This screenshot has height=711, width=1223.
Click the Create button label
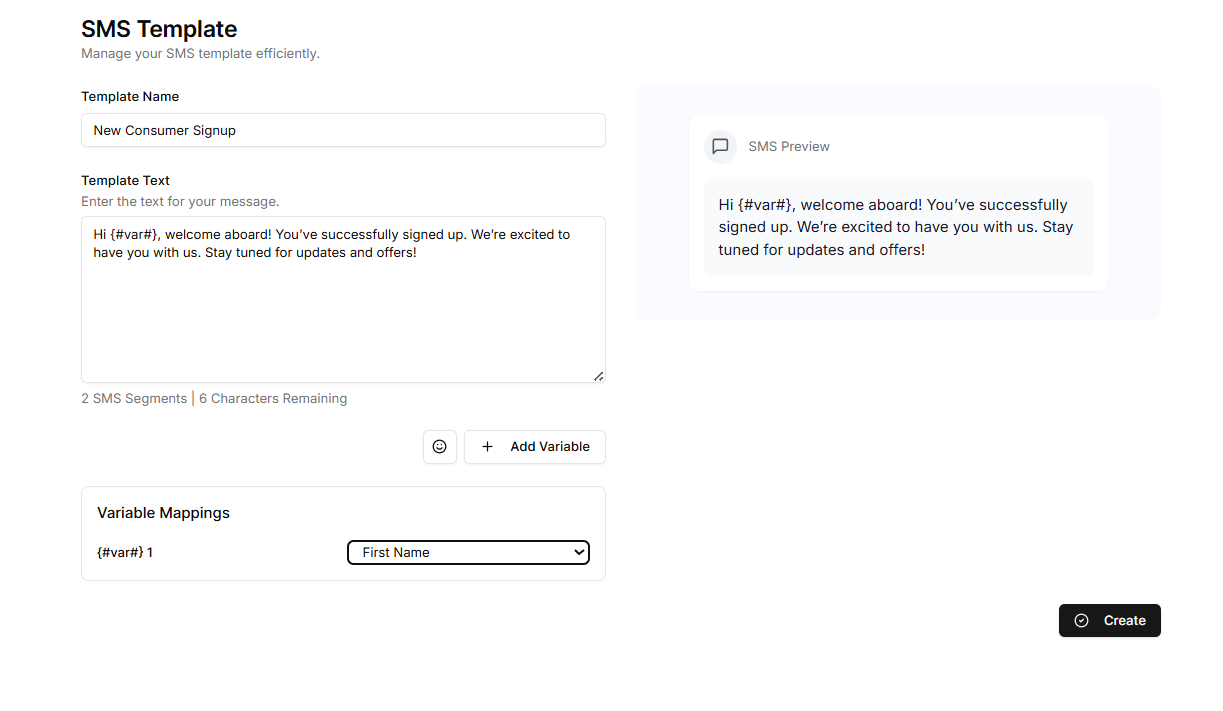click(1124, 621)
